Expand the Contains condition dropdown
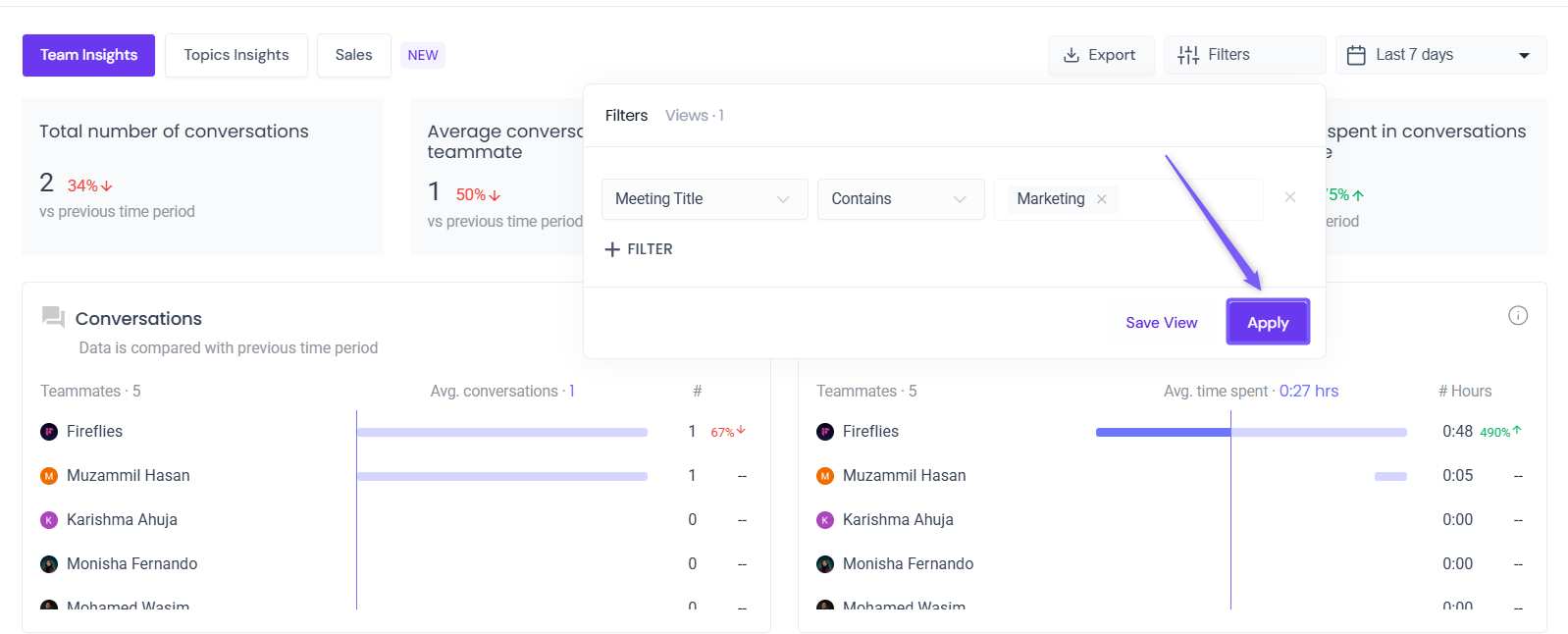 [900, 199]
